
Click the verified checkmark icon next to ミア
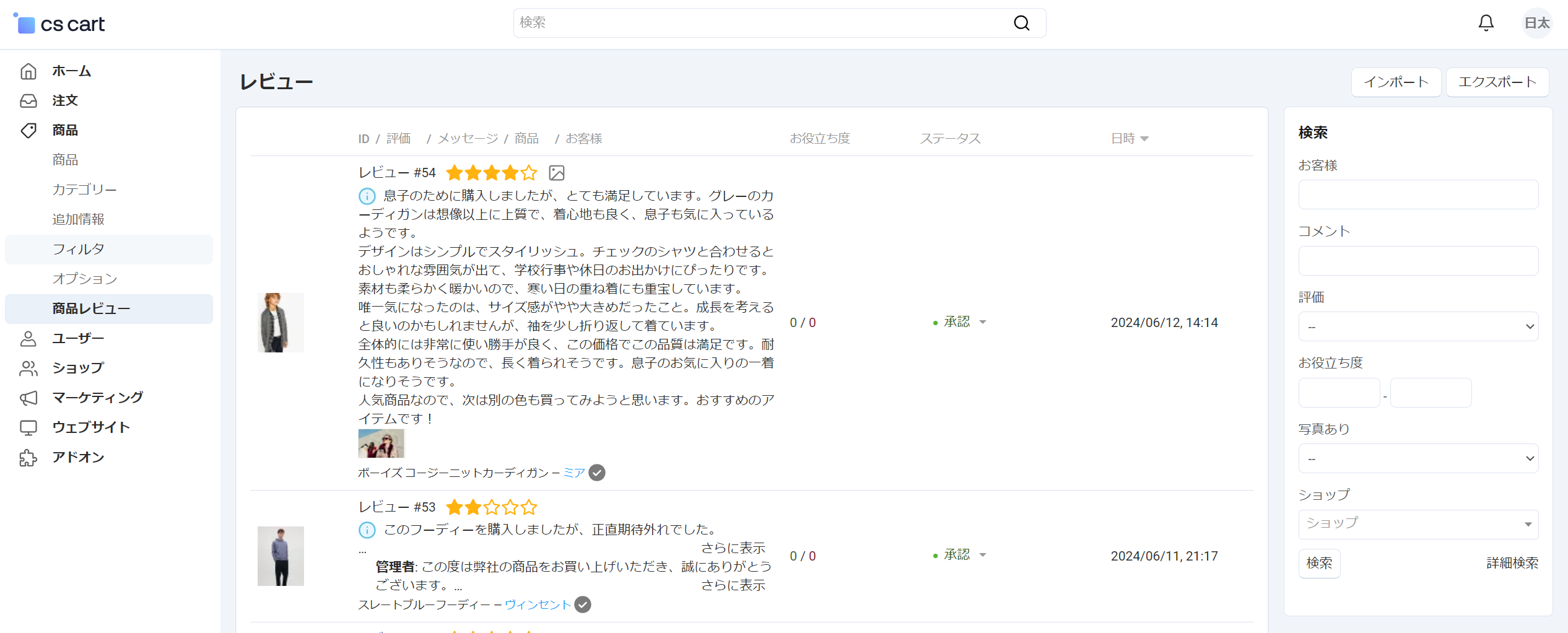pyautogui.click(x=597, y=473)
